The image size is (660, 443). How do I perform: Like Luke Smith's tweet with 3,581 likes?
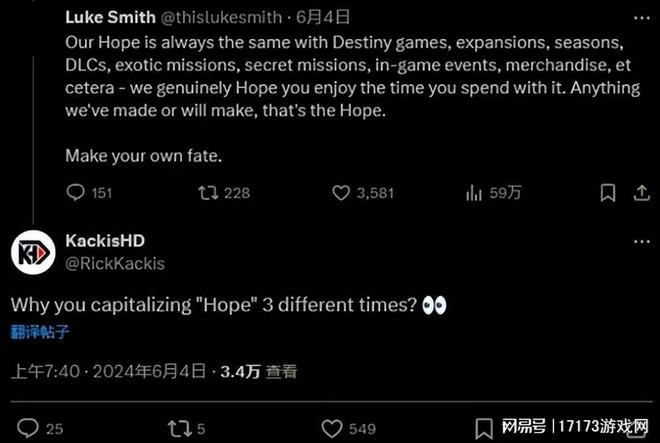[340, 193]
